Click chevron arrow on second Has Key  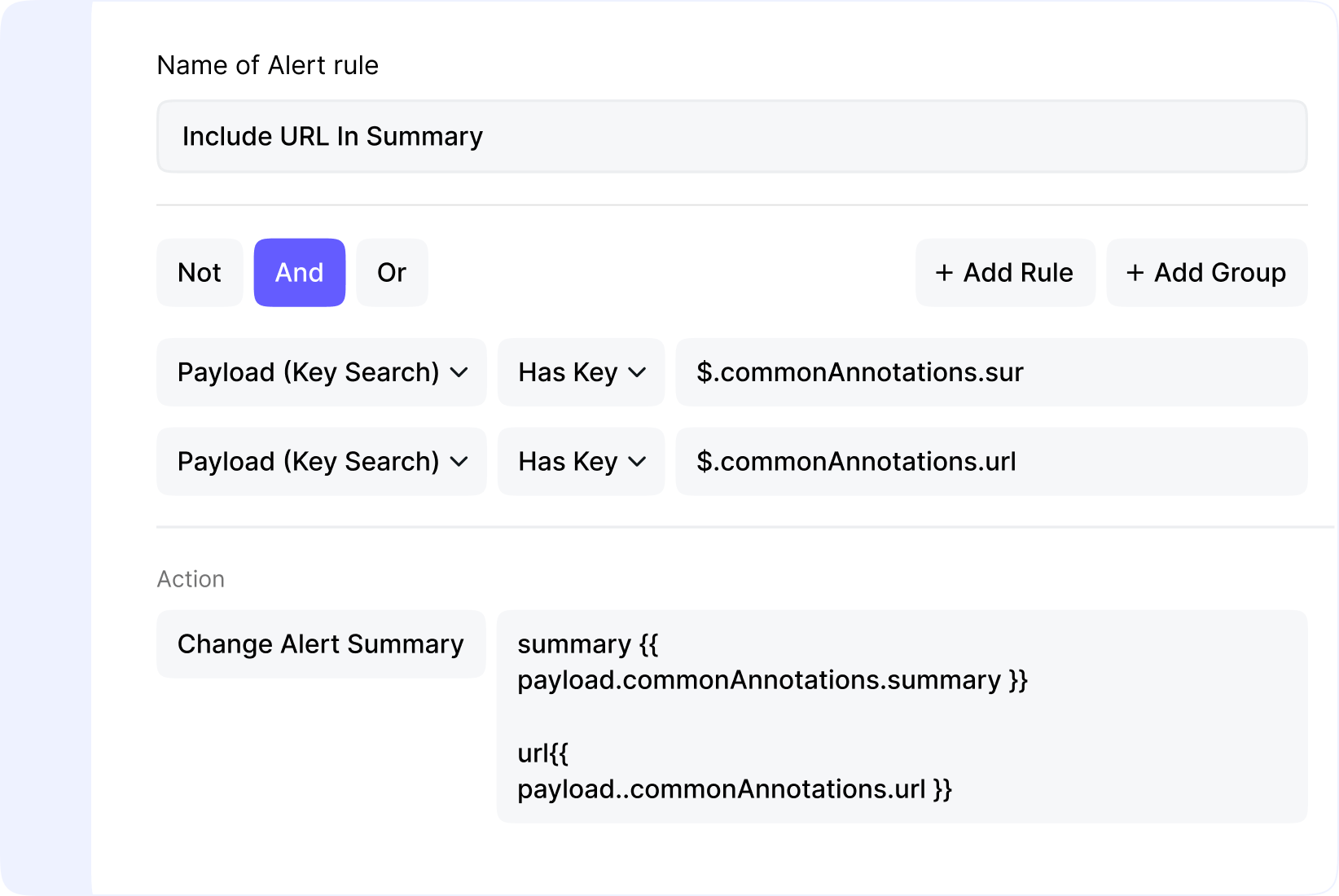pyautogui.click(x=638, y=462)
